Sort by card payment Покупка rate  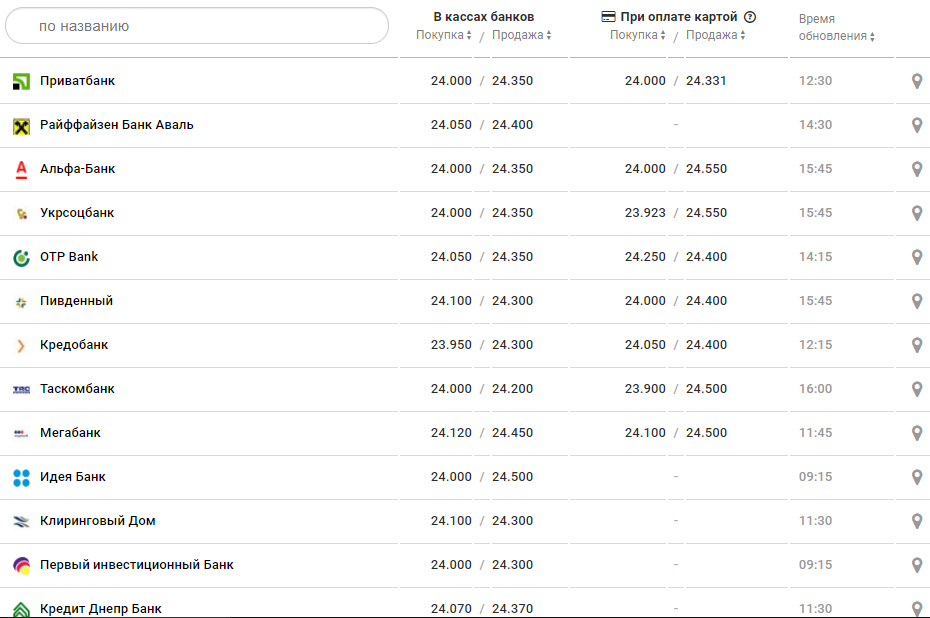(638, 35)
